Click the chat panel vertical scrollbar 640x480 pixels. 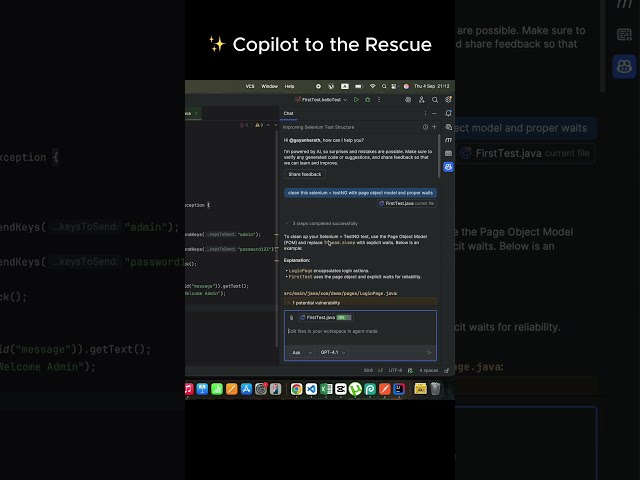439,156
